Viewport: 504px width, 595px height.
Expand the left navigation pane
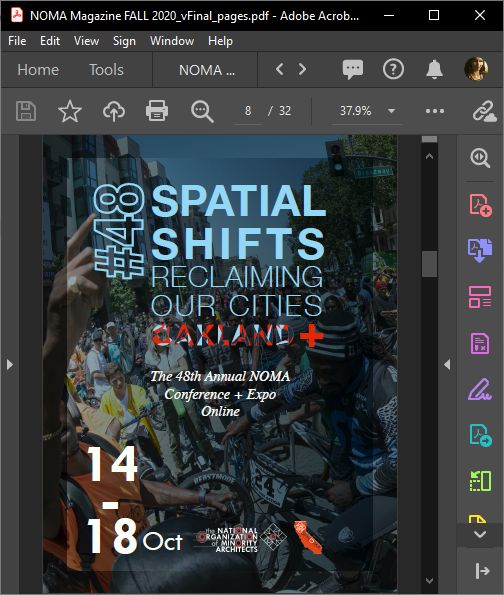[x=9, y=365]
